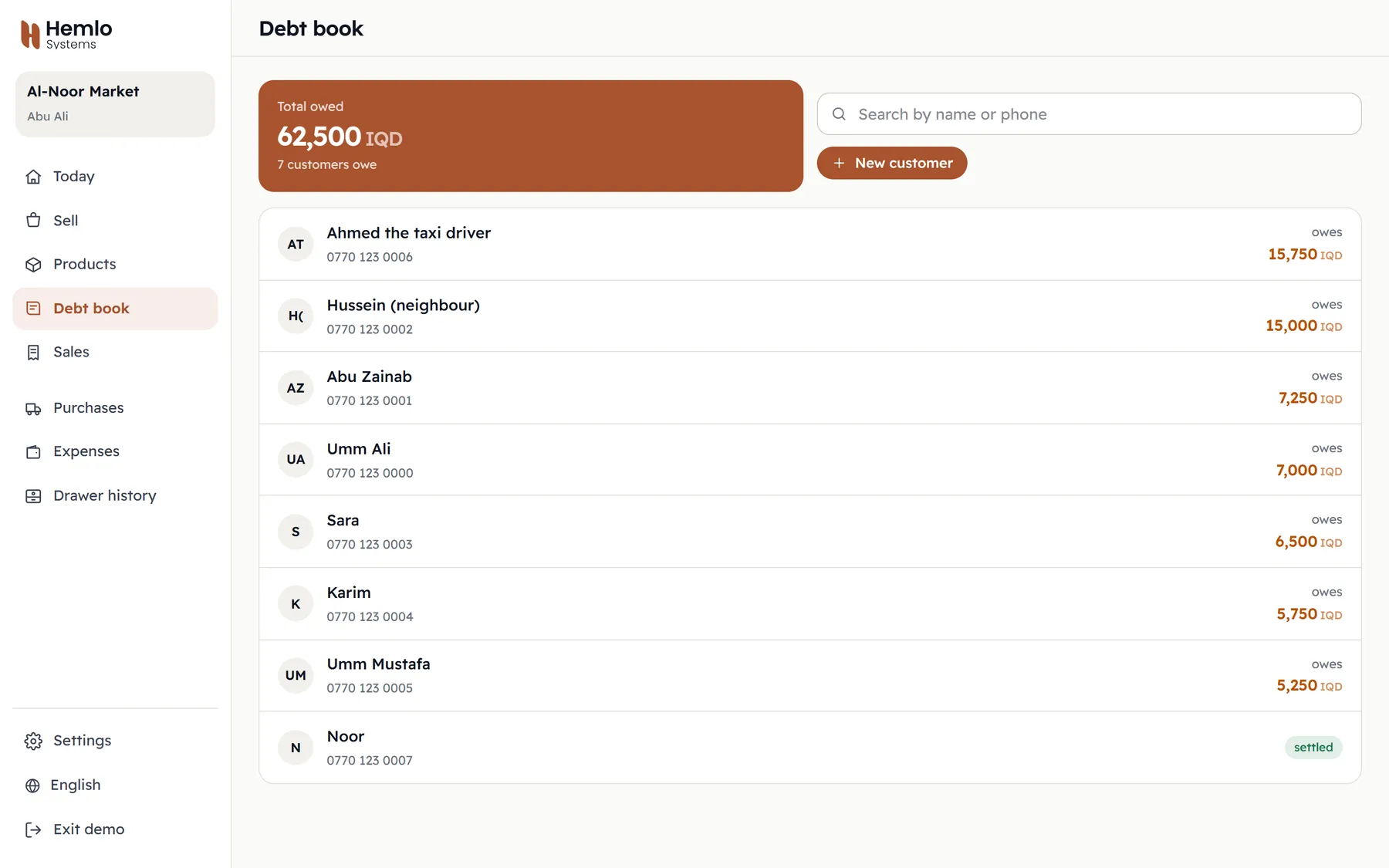This screenshot has height=868, width=1389.
Task: Go to the Sell page
Action: click(115, 220)
